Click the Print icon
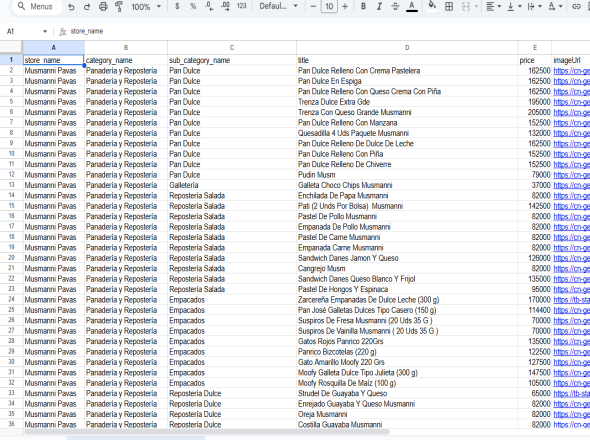590x440 pixels. pyautogui.click(x=103, y=7)
